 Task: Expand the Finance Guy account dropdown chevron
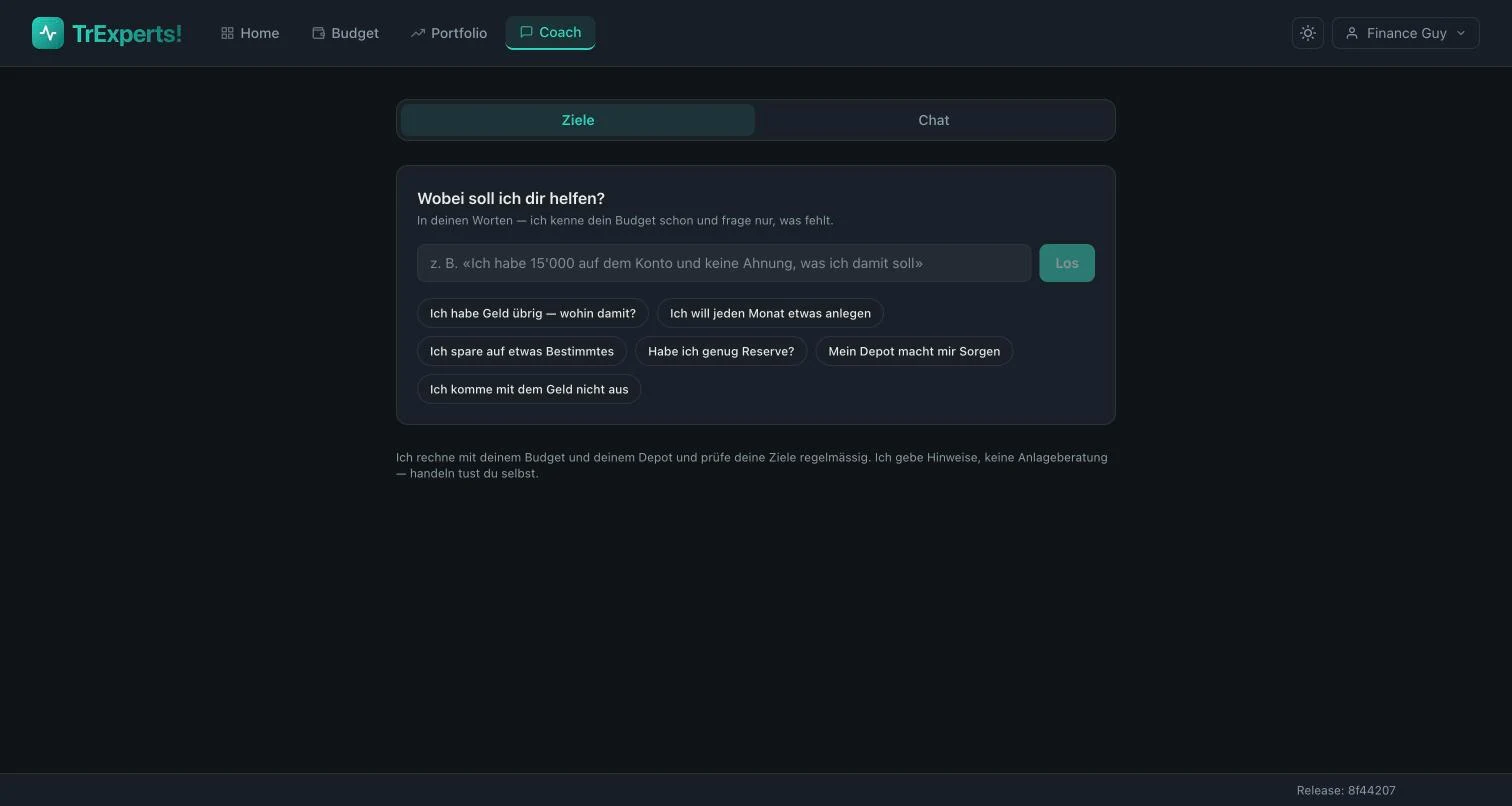click(x=1461, y=33)
